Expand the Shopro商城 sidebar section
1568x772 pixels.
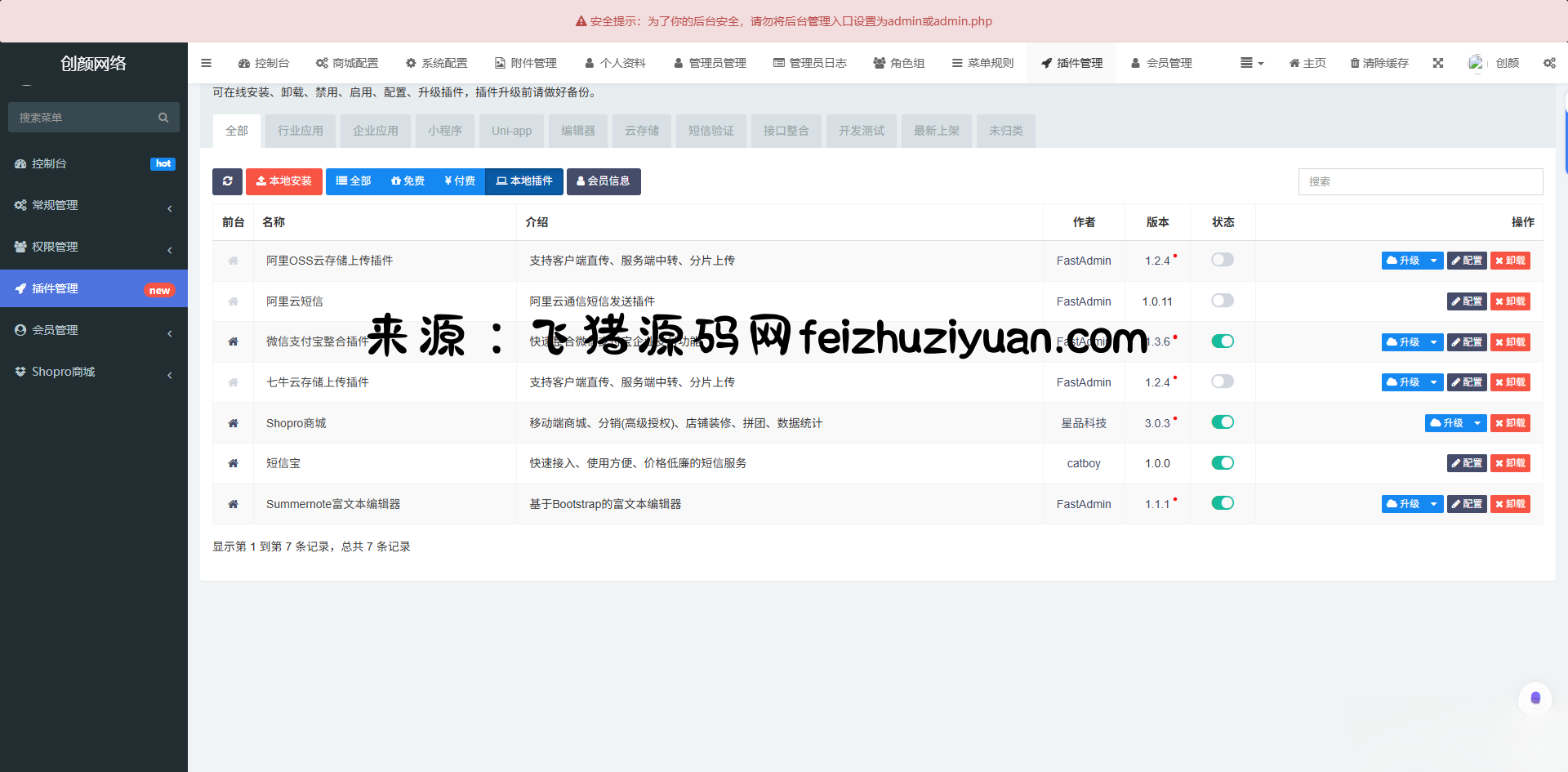click(94, 372)
